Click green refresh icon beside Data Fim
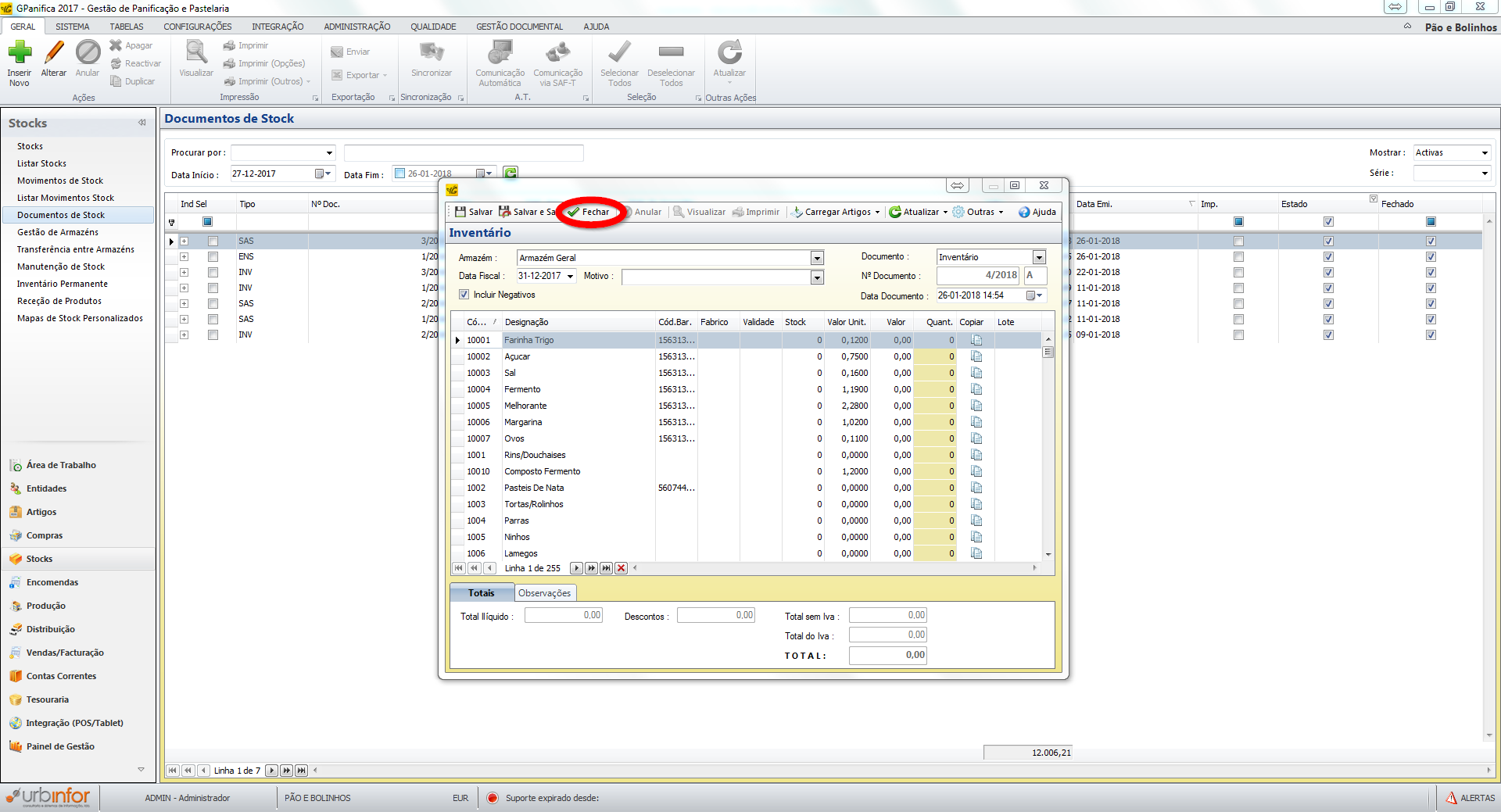This screenshot has height=812, width=1501. pyautogui.click(x=510, y=173)
